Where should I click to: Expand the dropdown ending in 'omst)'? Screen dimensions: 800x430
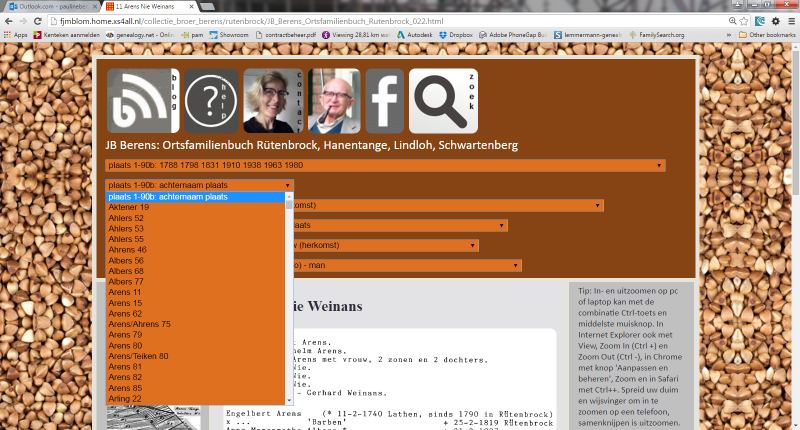coord(448,205)
